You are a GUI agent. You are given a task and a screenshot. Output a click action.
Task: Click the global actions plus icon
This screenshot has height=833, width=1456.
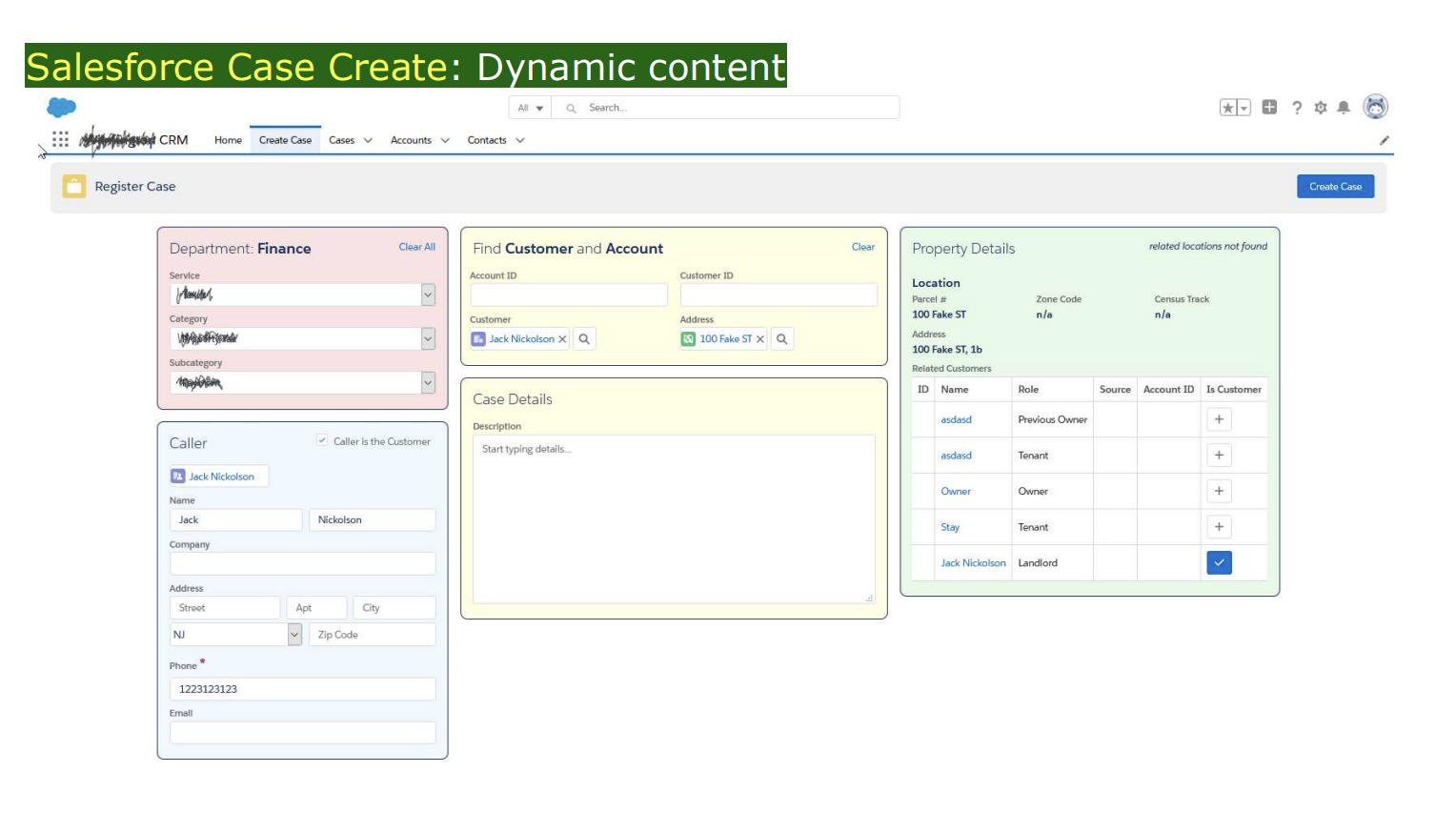click(x=1269, y=107)
